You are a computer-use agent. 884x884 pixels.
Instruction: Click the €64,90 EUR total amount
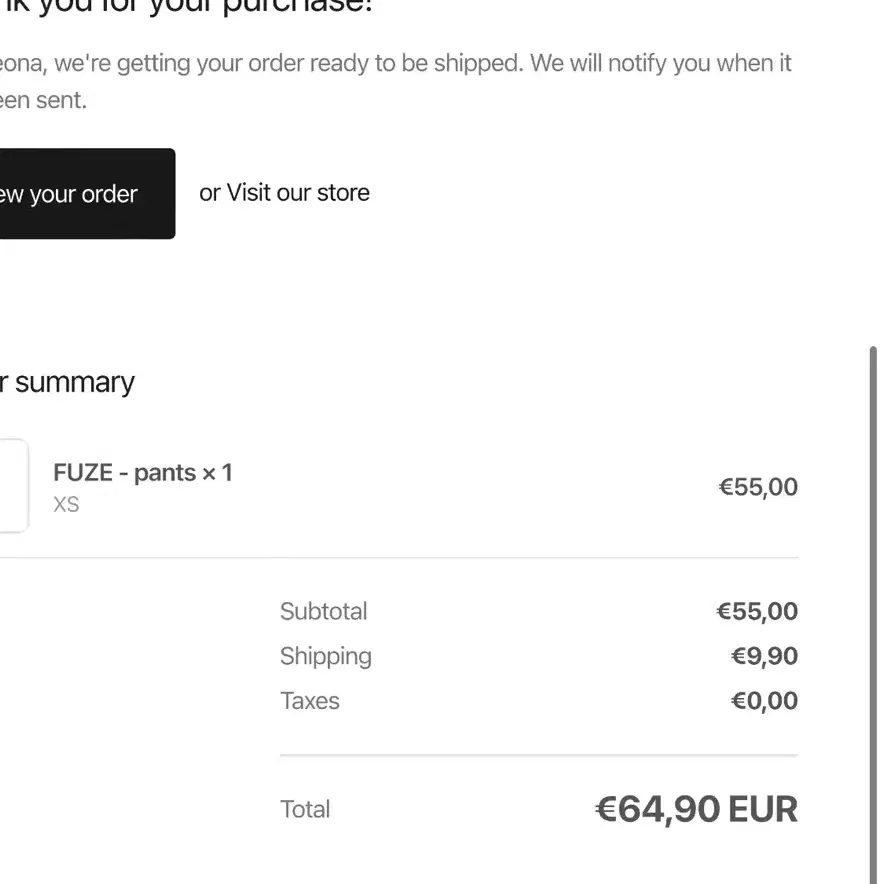[696, 810]
